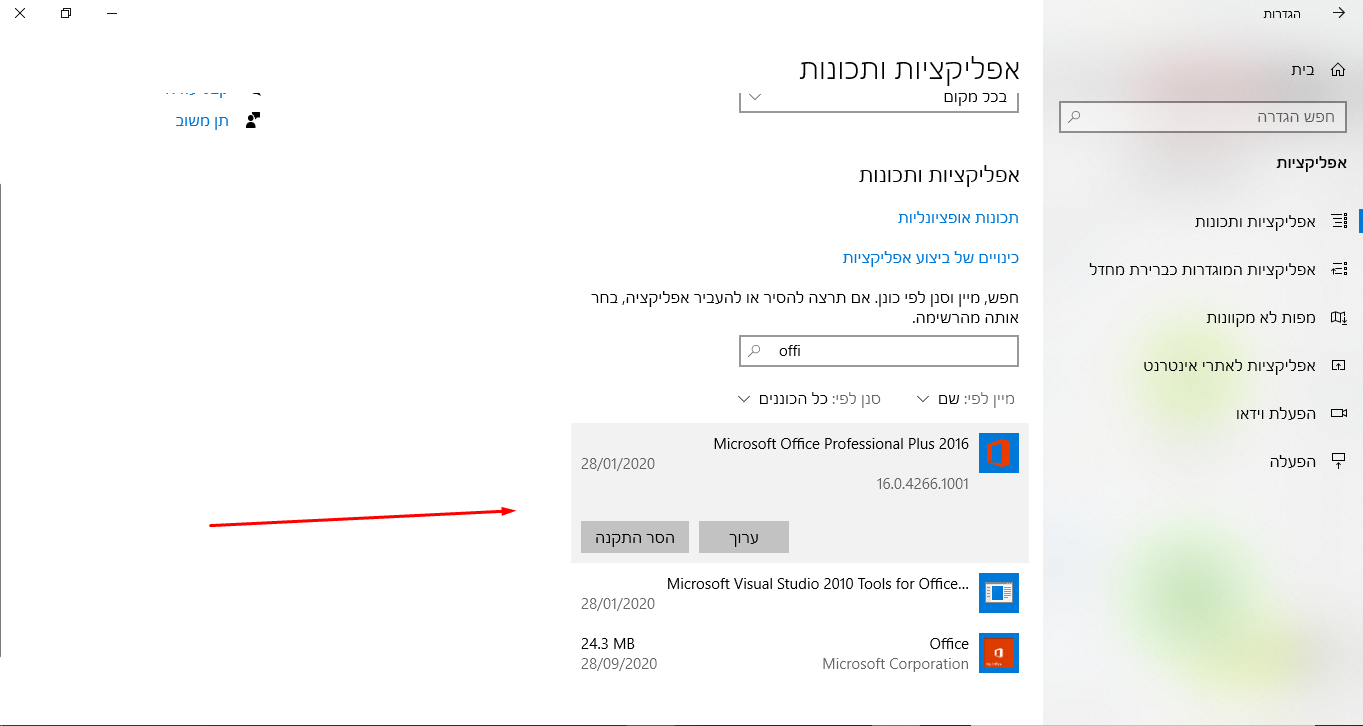
Task: Click the Modify (ערוך) button
Action: click(744, 537)
